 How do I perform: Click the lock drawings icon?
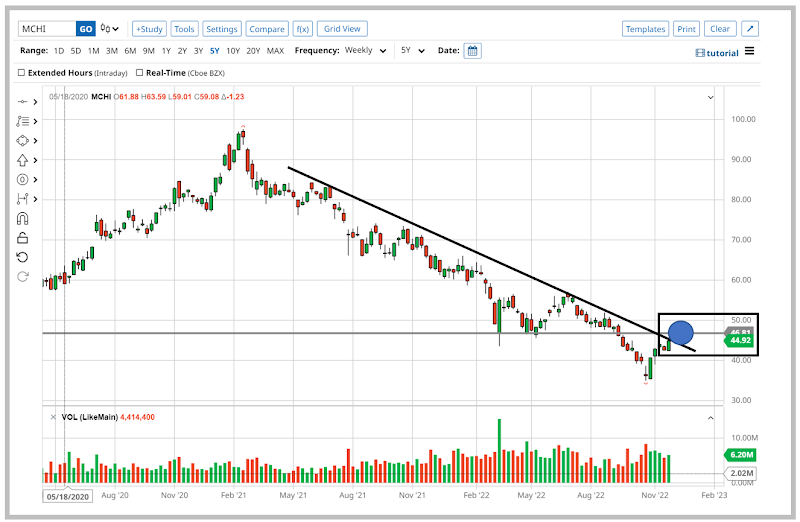coord(23,238)
